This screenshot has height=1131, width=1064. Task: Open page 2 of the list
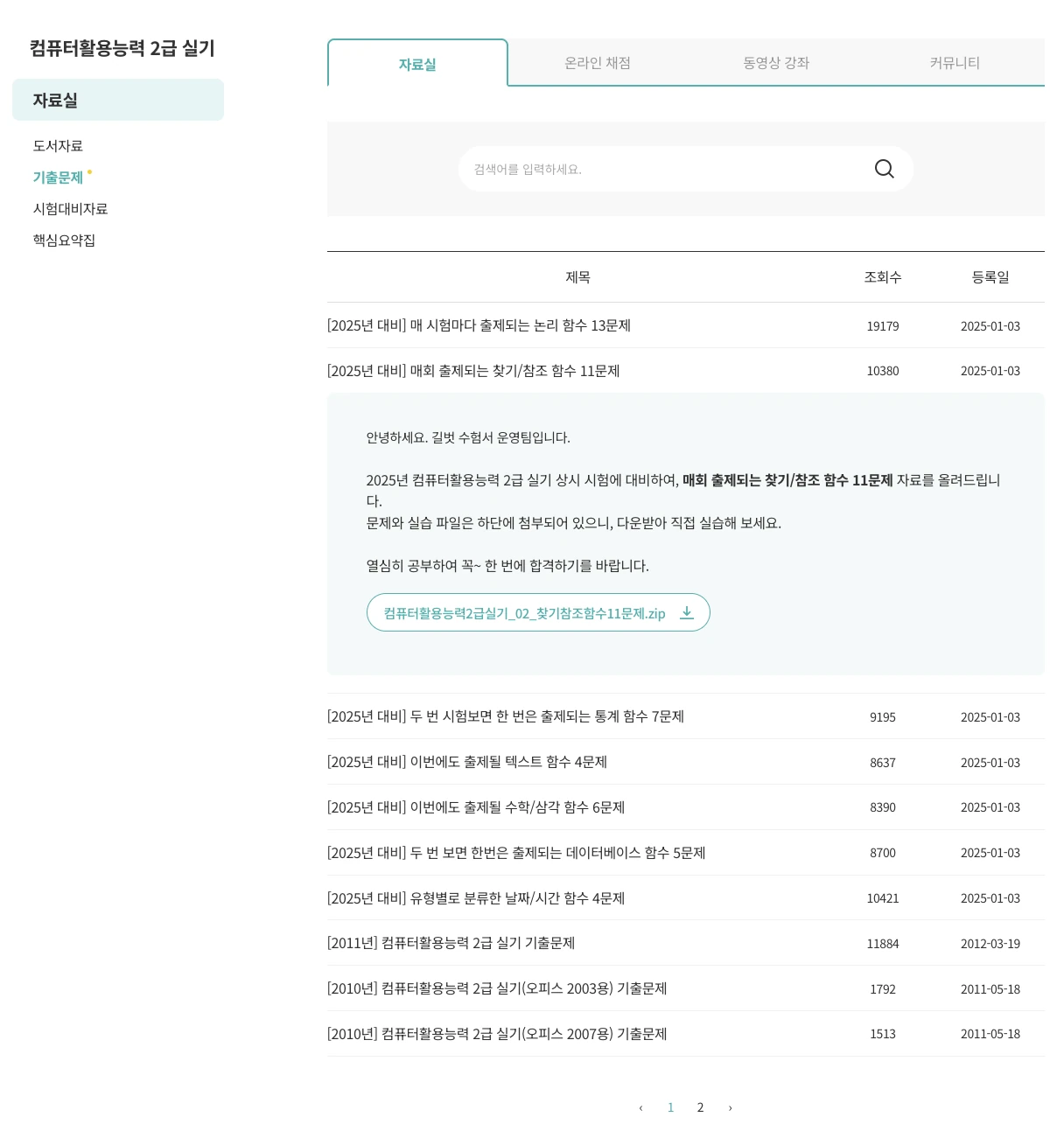700,1107
